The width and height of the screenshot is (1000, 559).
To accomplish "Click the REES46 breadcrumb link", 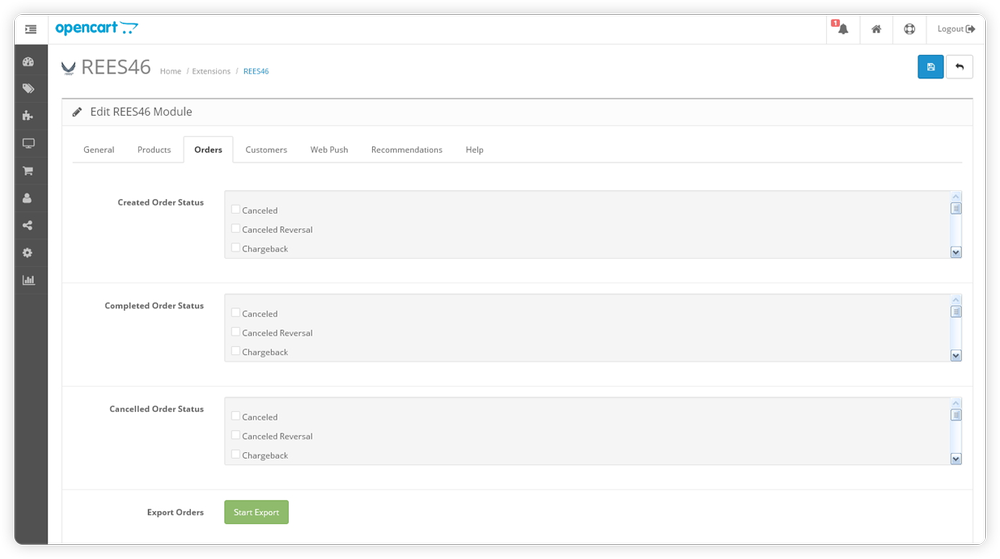I will (x=256, y=71).
